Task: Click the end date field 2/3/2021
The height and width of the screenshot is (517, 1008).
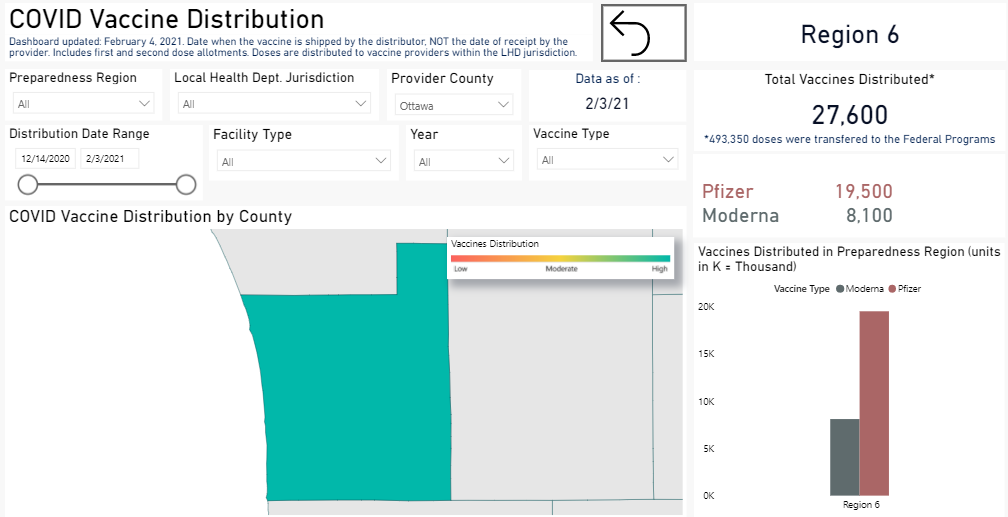Action: [109, 158]
